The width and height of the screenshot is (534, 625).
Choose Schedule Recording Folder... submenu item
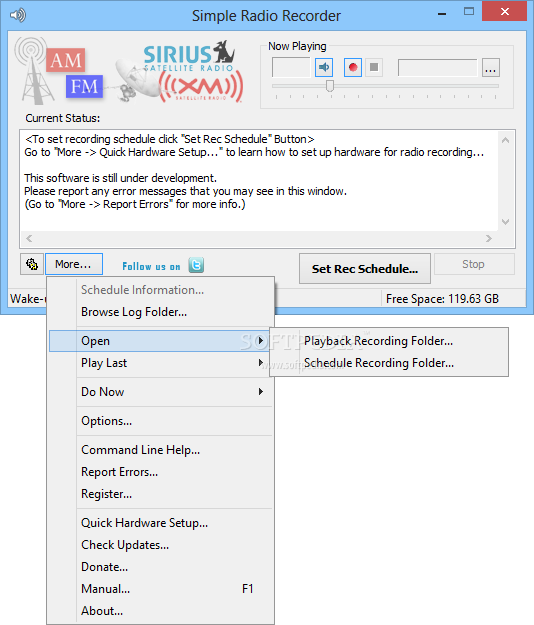pos(389,363)
